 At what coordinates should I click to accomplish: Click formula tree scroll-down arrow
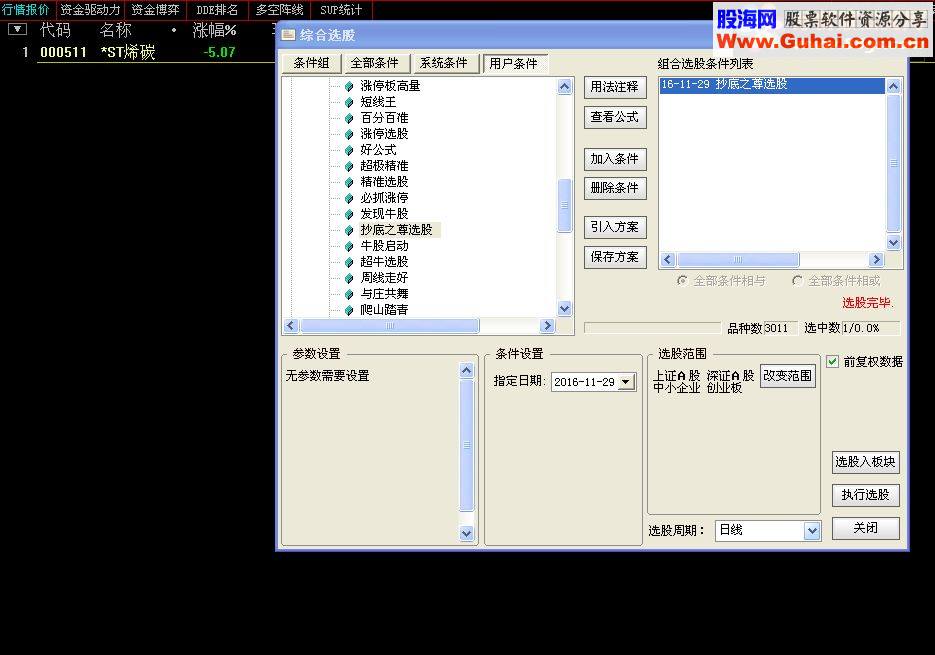tap(564, 308)
